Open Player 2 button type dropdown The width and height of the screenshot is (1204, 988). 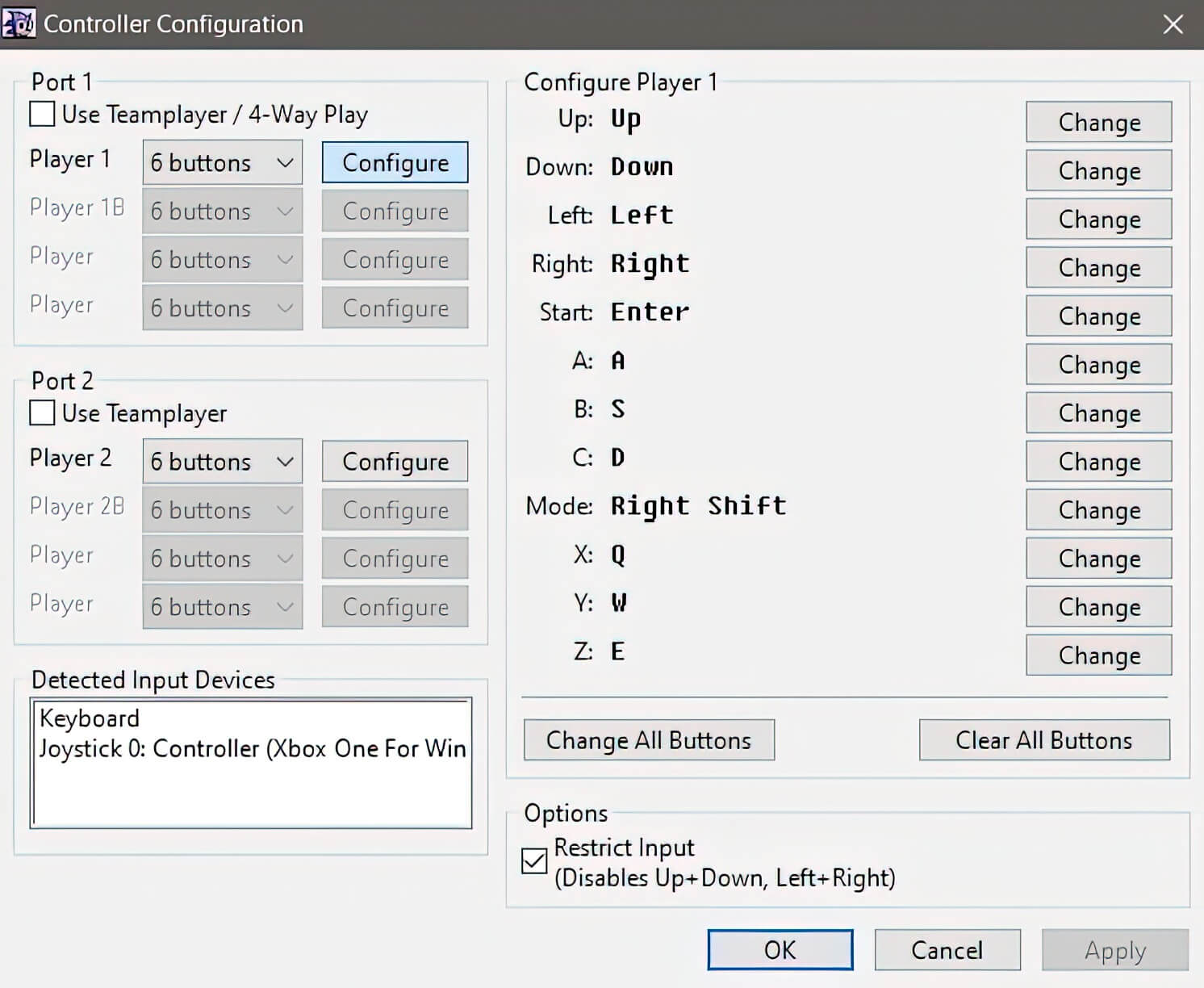[x=223, y=461]
